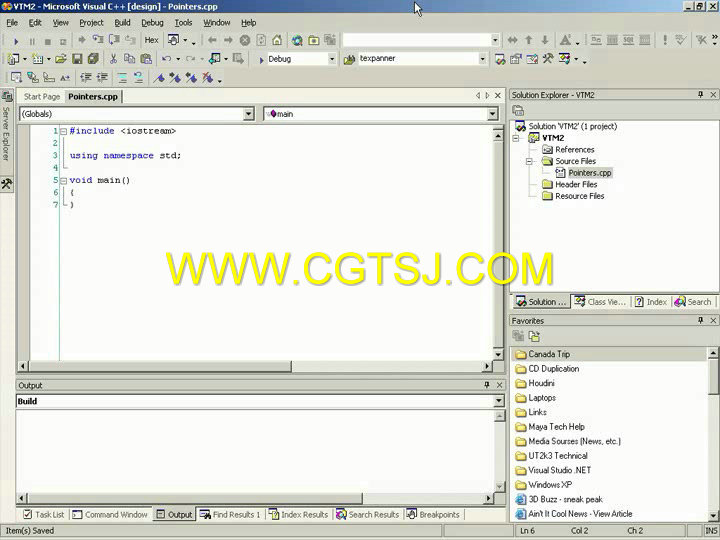Image resolution: width=720 pixels, height=540 pixels.
Task: Open the Project menu
Action: [x=91, y=22]
